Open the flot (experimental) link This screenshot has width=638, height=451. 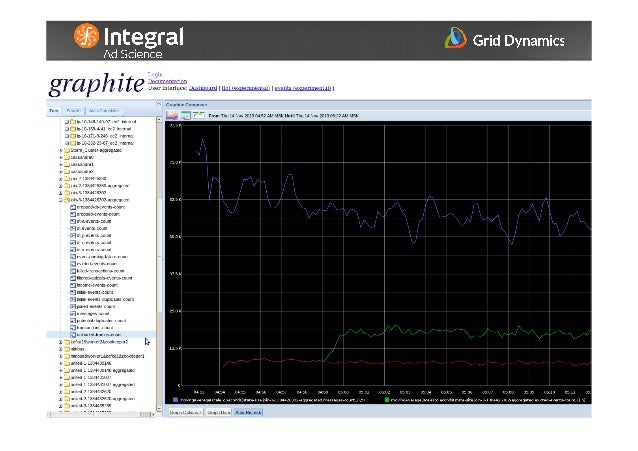click(x=246, y=88)
